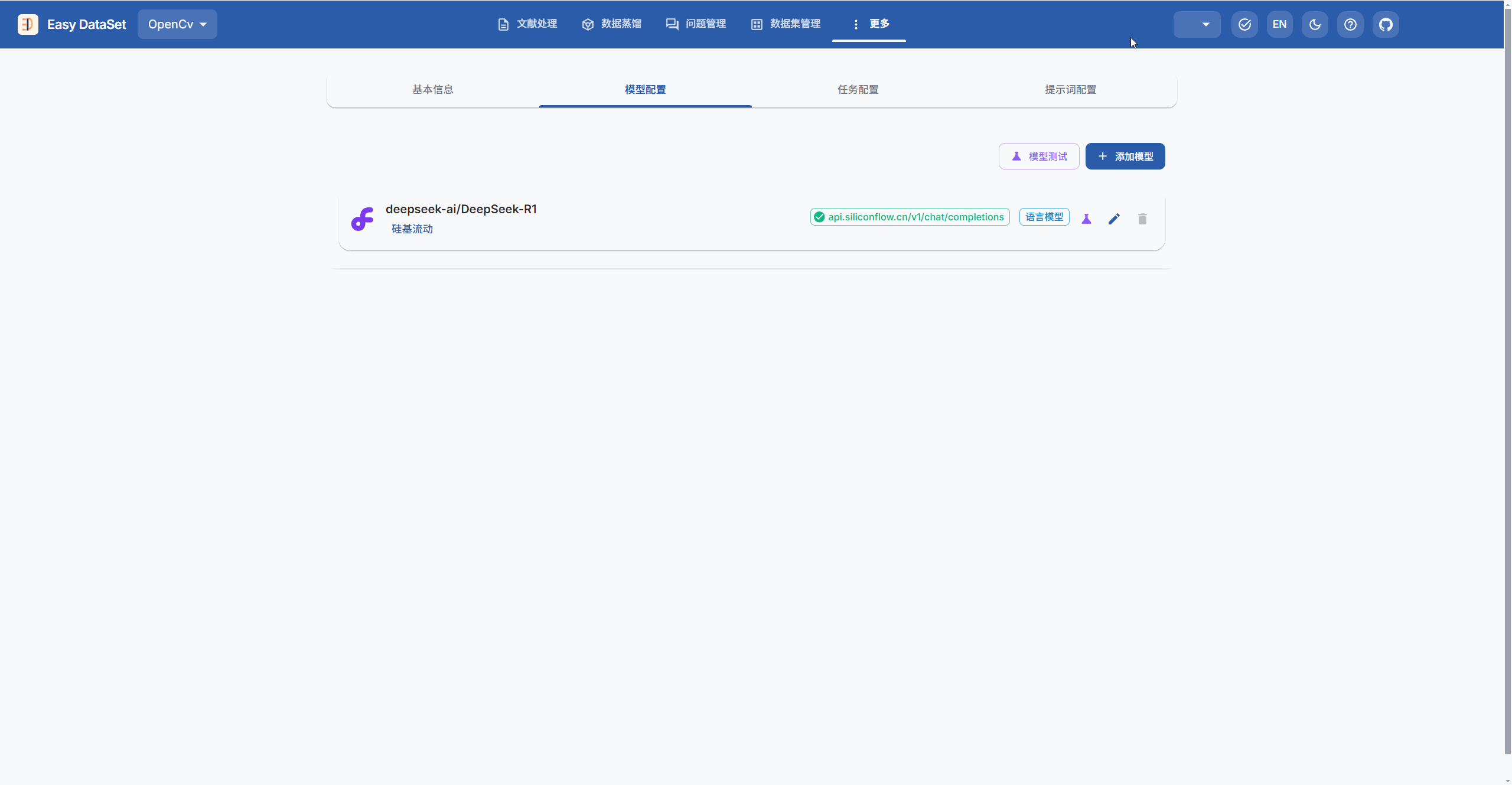Toggle dark mode with moon icon
The image size is (1512, 785).
tap(1315, 24)
